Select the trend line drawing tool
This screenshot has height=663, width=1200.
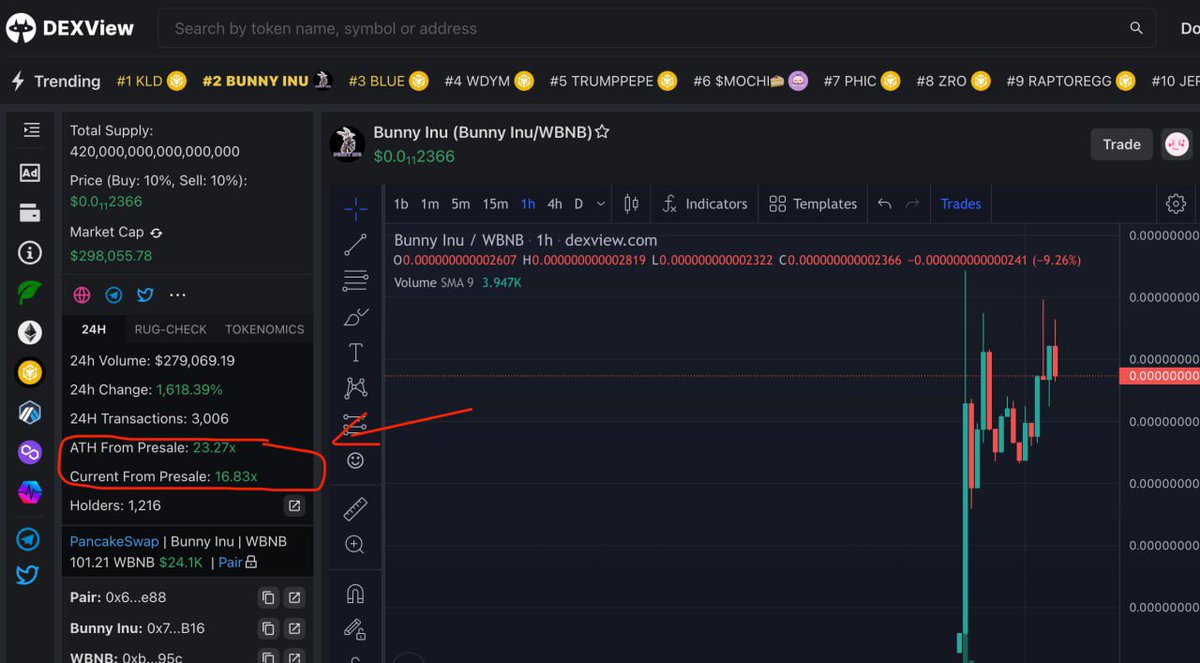(355, 245)
